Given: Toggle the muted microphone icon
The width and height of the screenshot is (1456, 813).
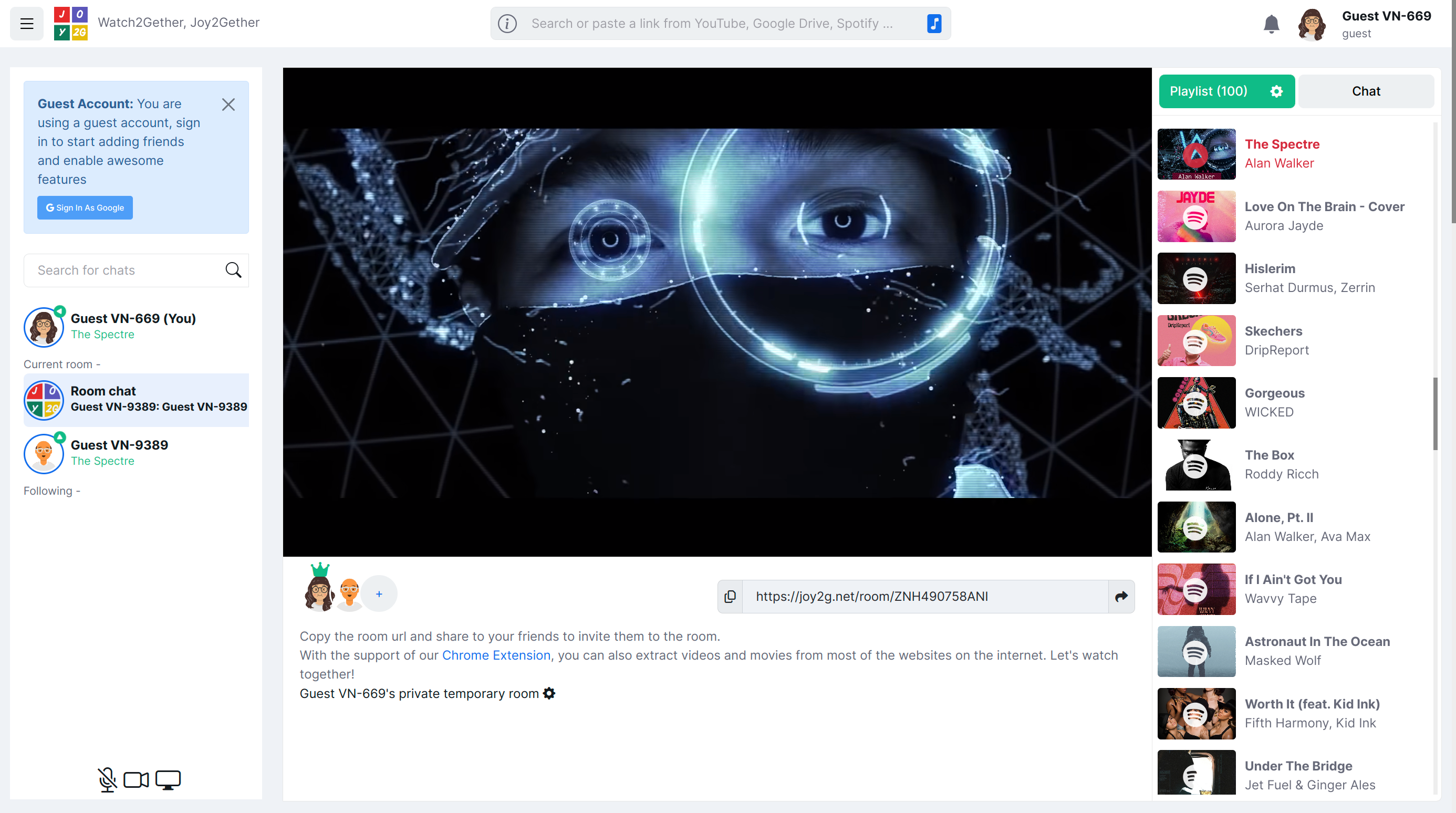Looking at the screenshot, I should [107, 780].
